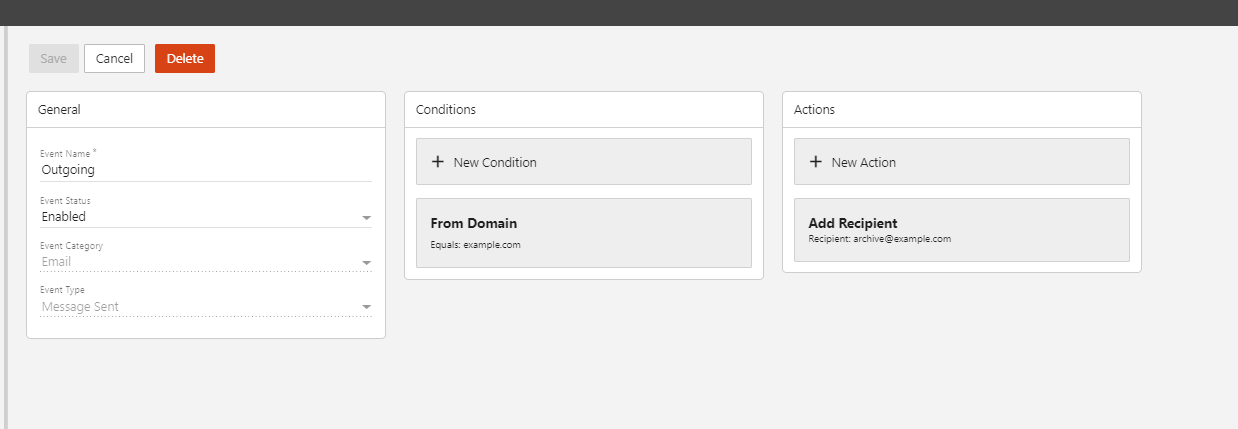Click the plus icon beside New Action
Screen dimensions: 1238x429
[x=815, y=162]
